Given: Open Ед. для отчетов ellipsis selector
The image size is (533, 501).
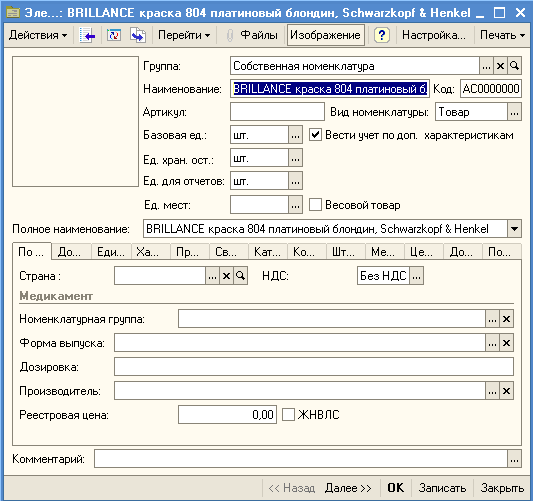Looking at the screenshot, I should pos(295,181).
